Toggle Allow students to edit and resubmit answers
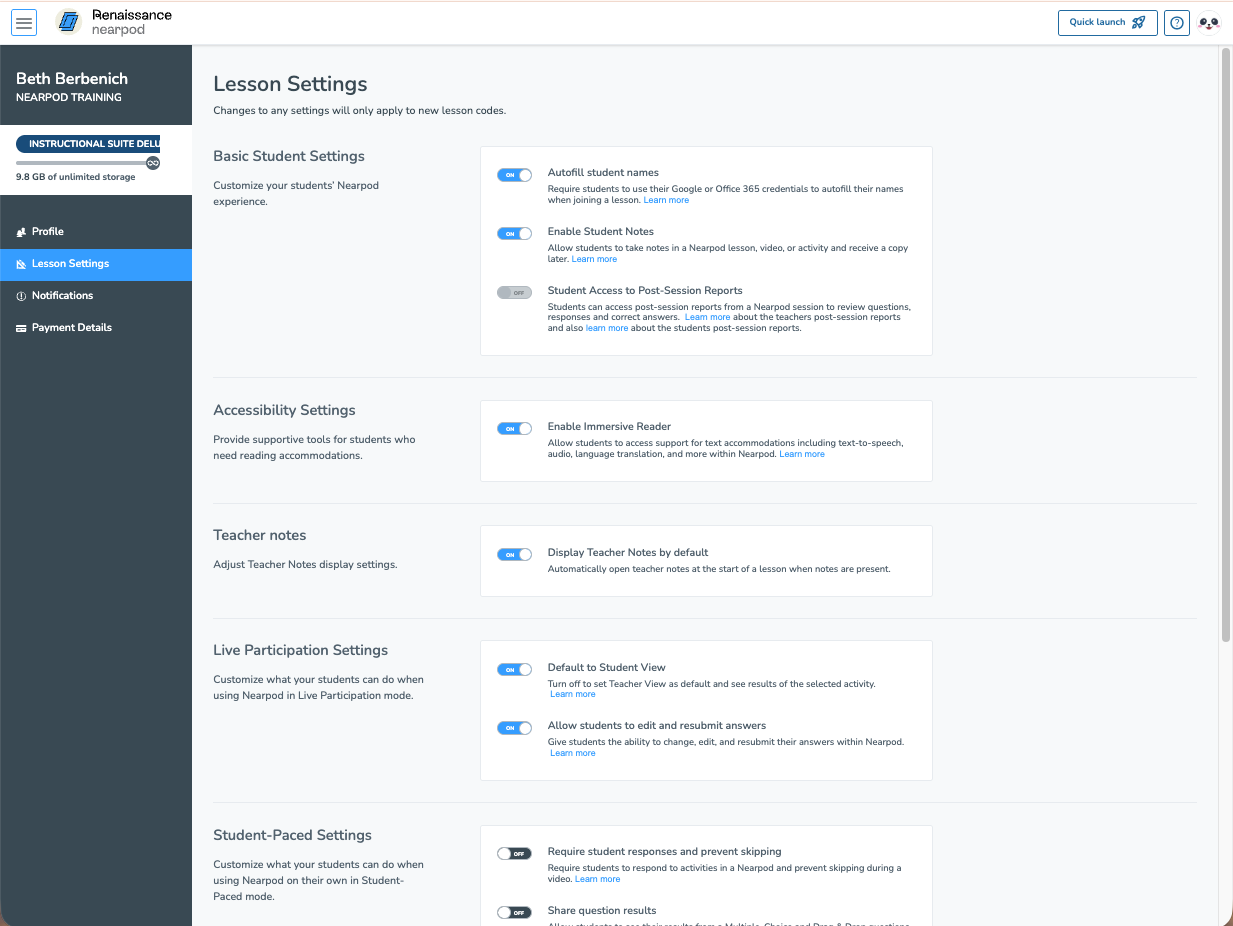The image size is (1233, 926). pyautogui.click(x=514, y=727)
